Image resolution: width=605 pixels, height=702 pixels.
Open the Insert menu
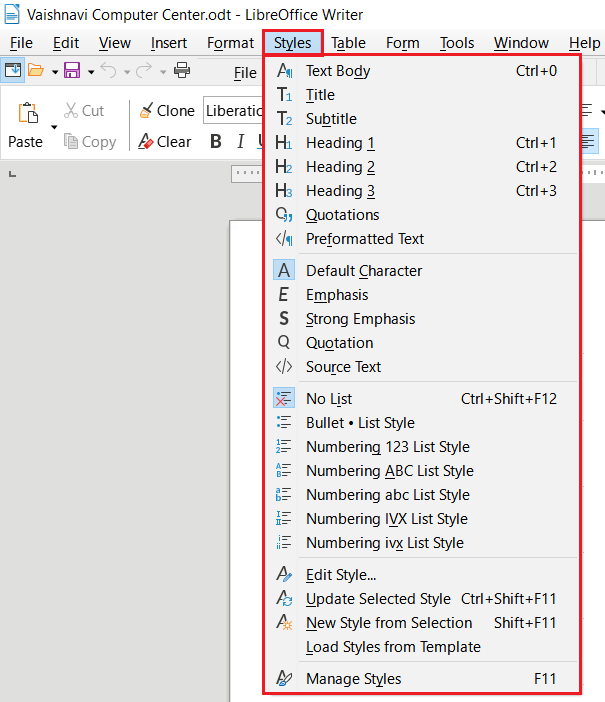[169, 43]
